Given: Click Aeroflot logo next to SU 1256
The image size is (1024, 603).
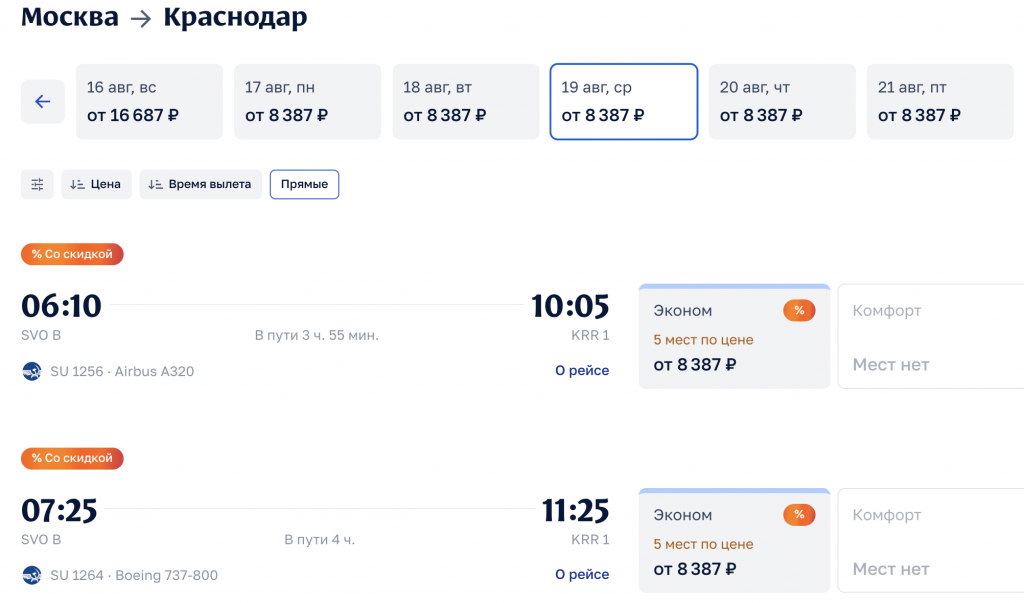Looking at the screenshot, I should coord(32,372).
